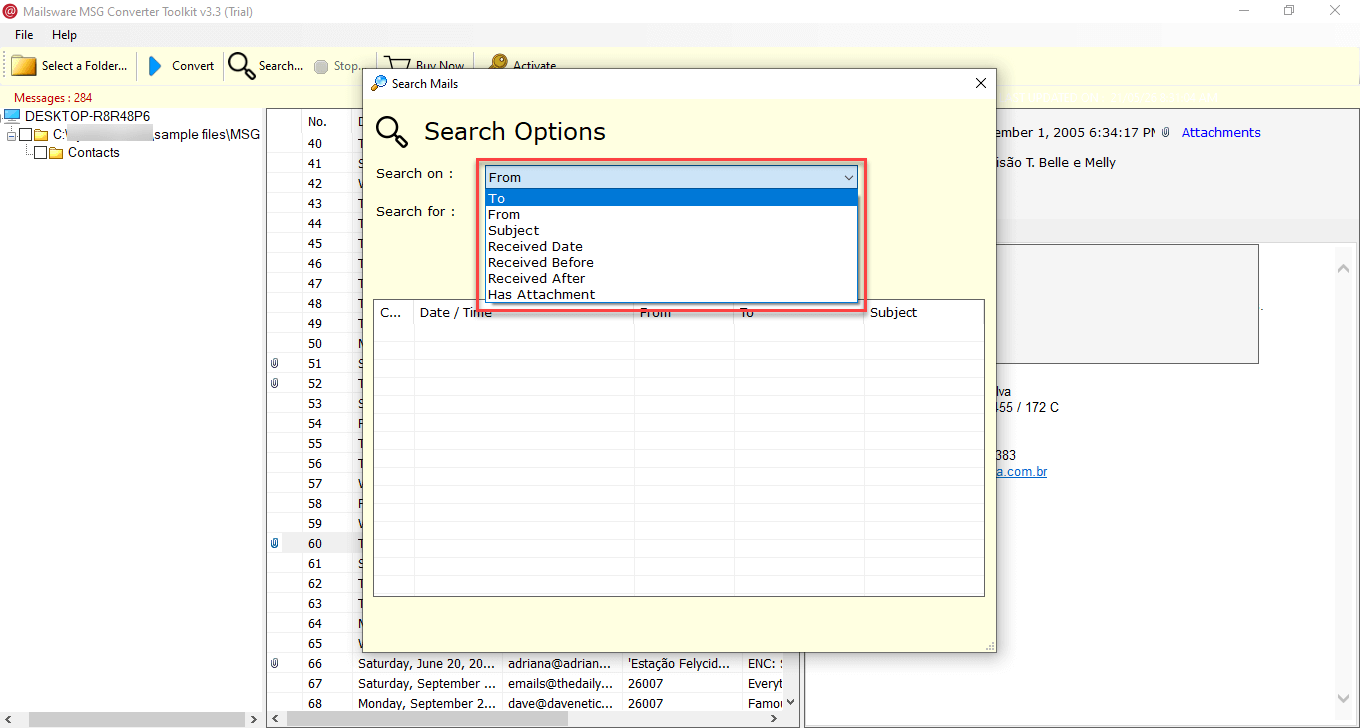Choose 'From' option in the dropdown list
This screenshot has height=728, width=1360.
pos(671,214)
